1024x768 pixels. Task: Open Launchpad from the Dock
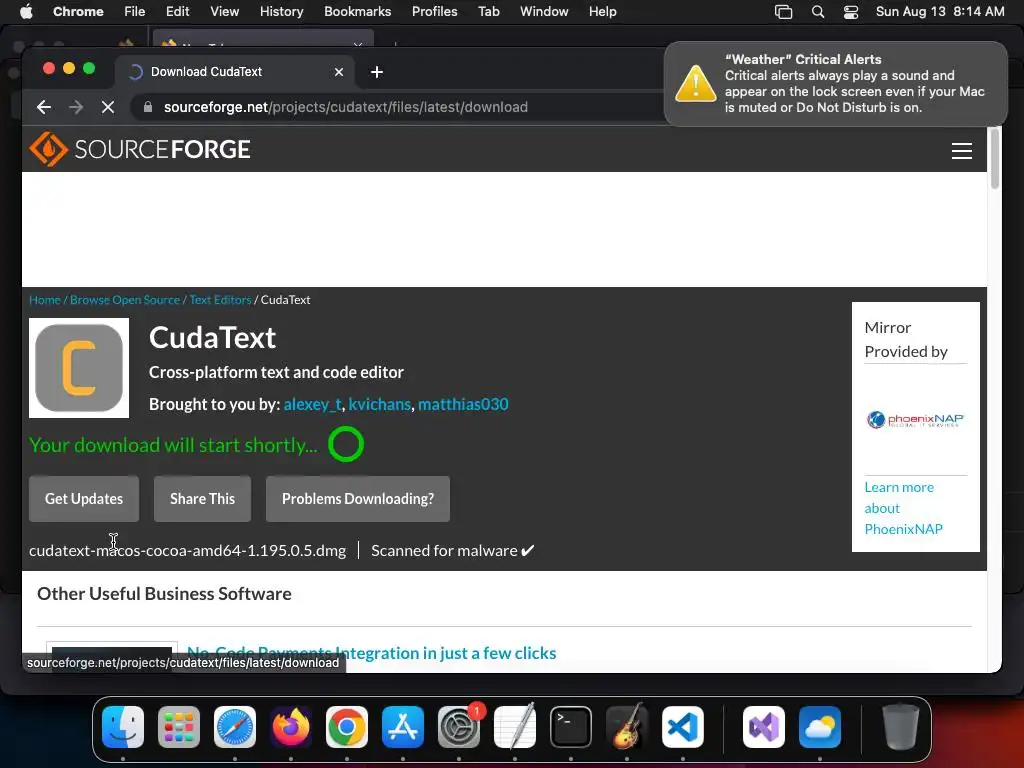(179, 727)
